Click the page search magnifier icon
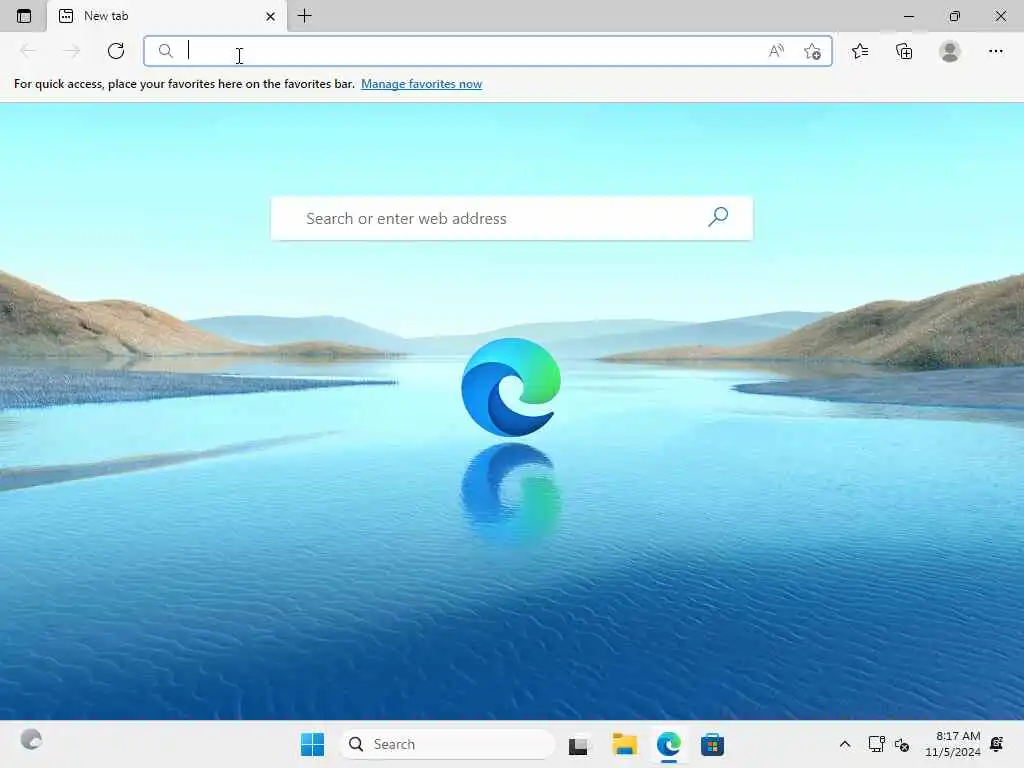The height and width of the screenshot is (768, 1024). [x=718, y=217]
